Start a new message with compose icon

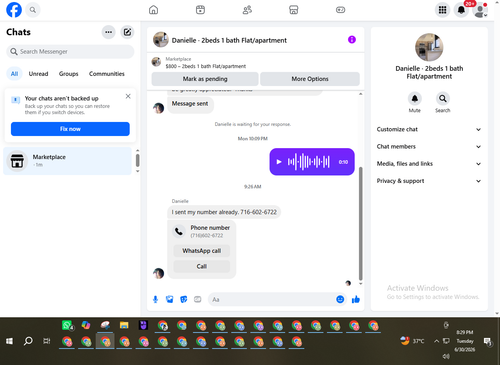tap(127, 32)
